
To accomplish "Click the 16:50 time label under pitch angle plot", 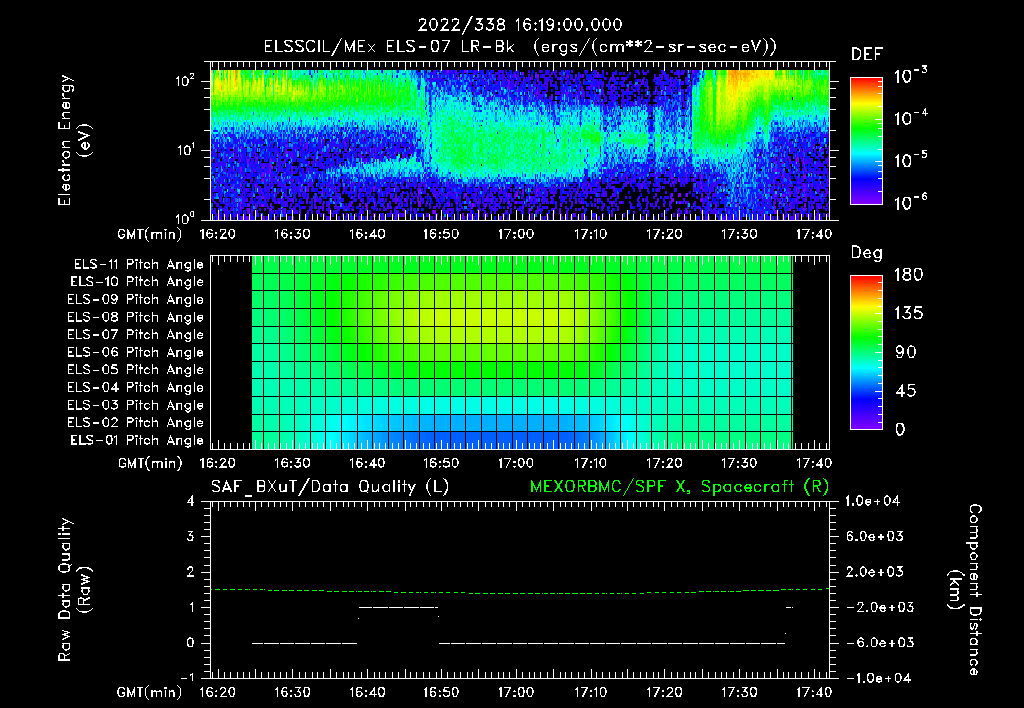I will coord(441,464).
